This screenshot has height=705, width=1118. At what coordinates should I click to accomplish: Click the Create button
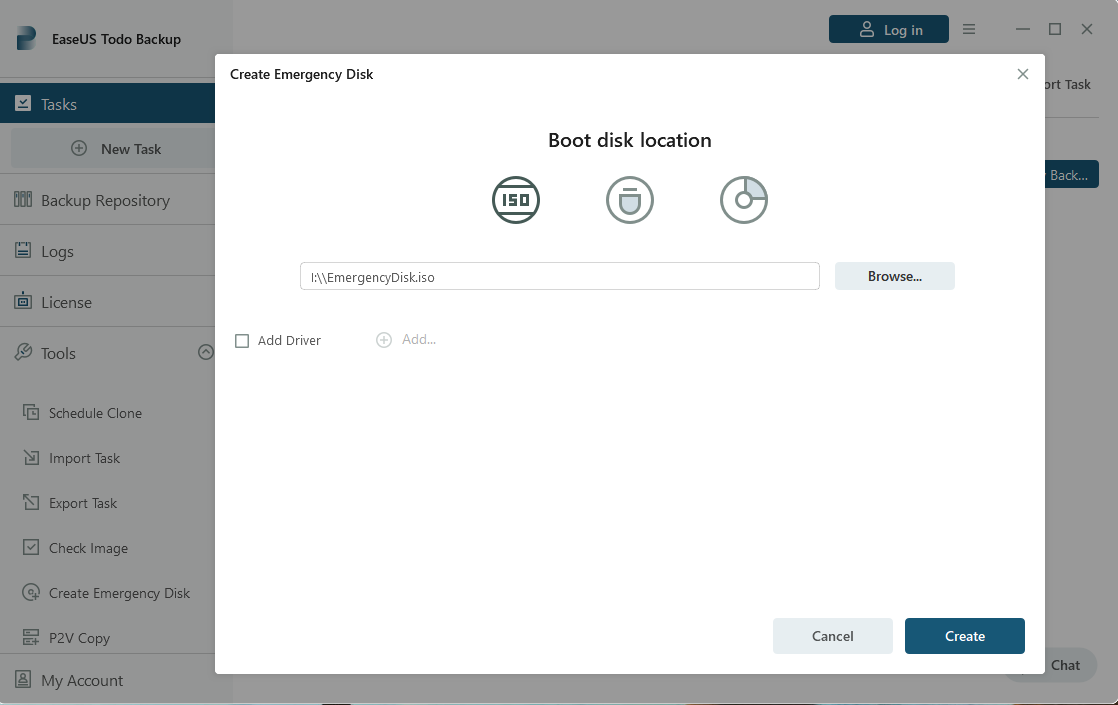(965, 636)
